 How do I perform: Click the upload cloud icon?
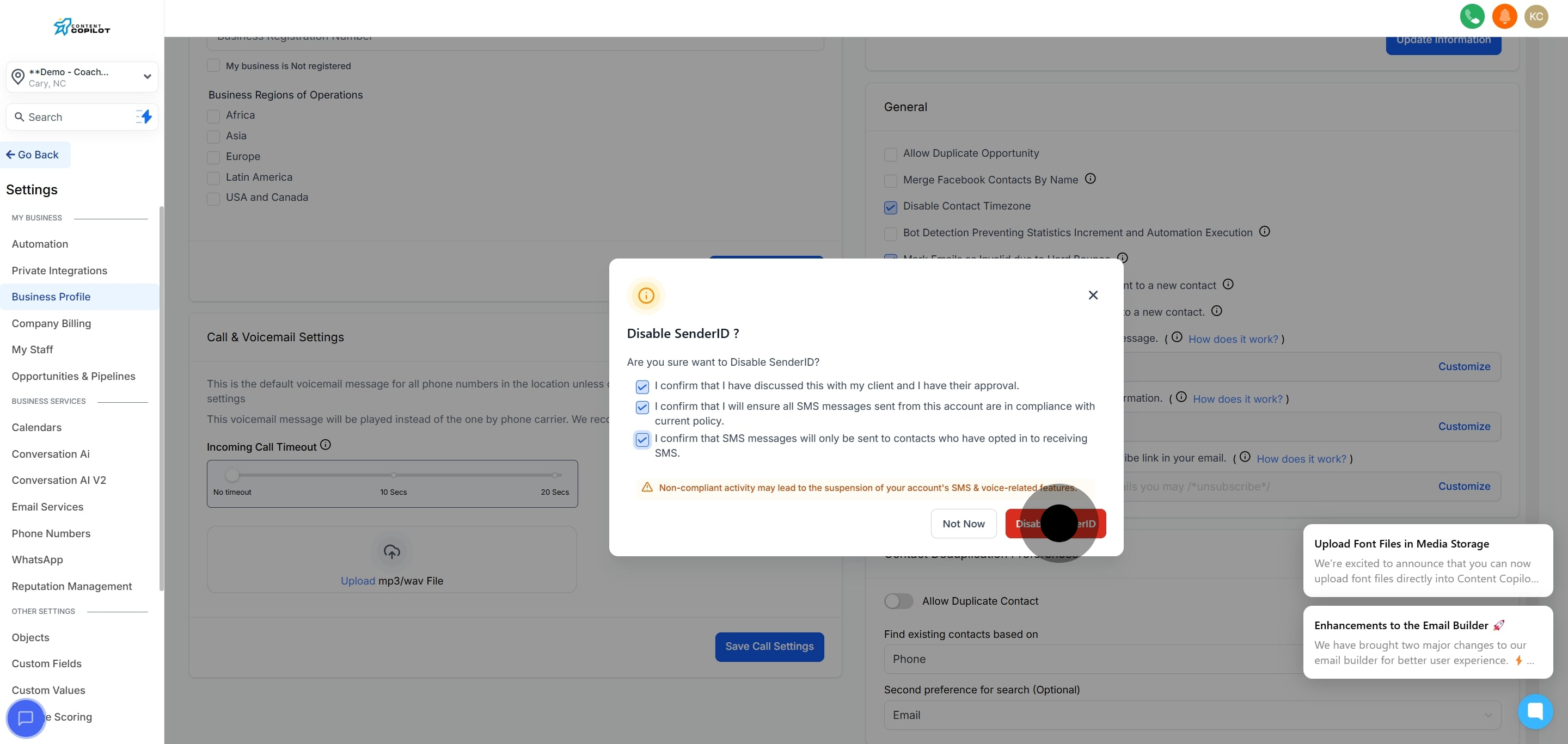[x=391, y=552]
